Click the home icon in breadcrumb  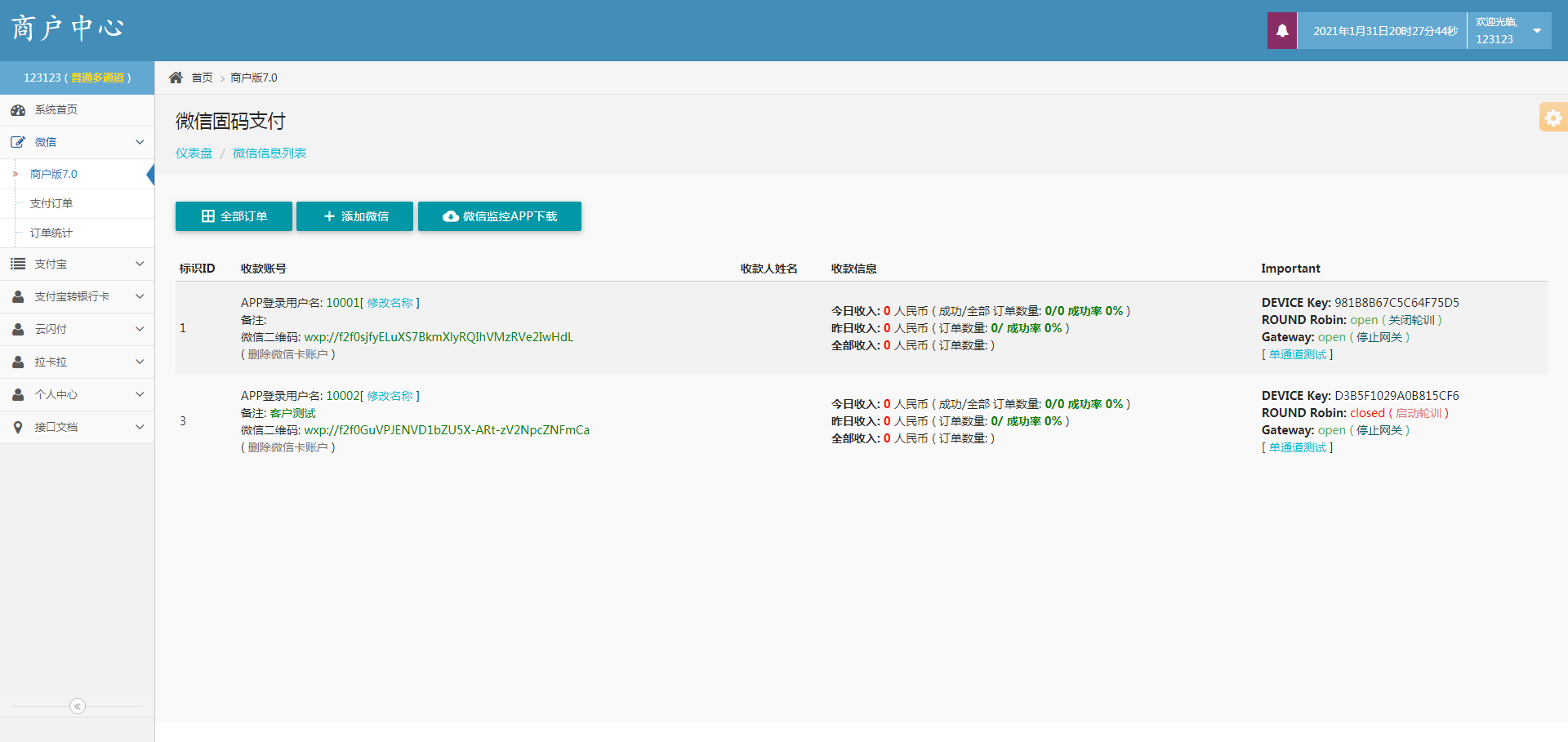(176, 78)
